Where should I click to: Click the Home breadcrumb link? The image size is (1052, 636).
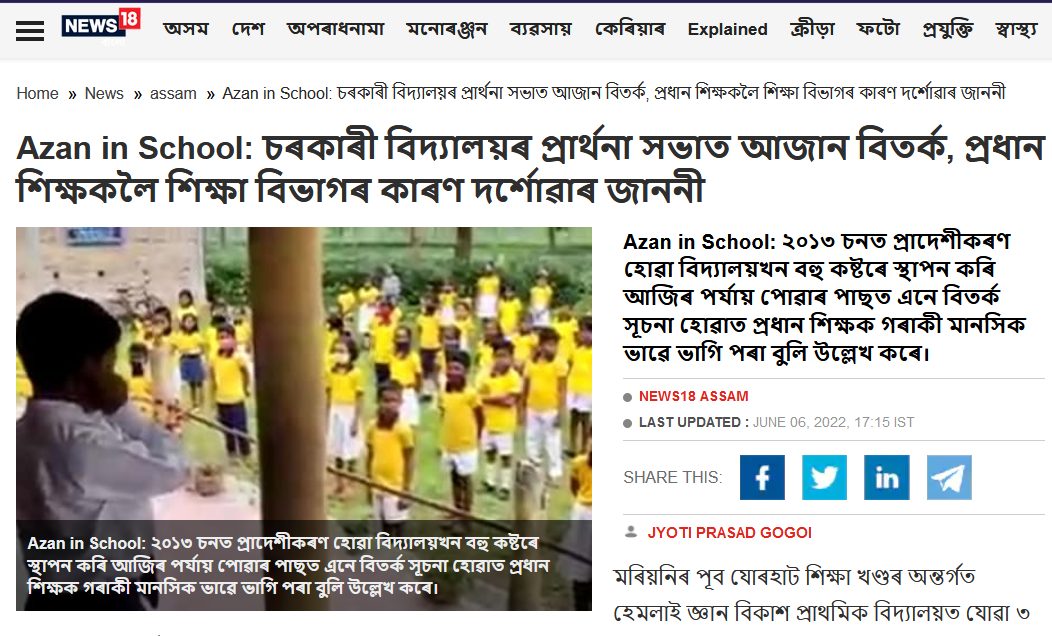(38, 93)
